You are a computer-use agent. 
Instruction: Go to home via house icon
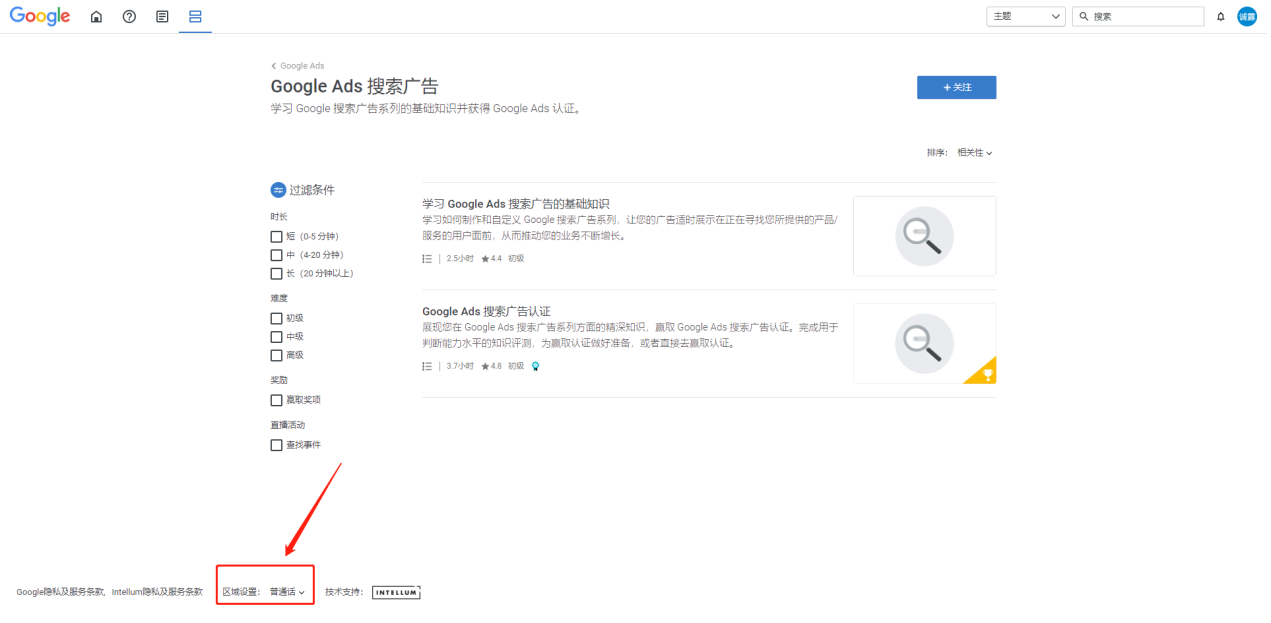pyautogui.click(x=96, y=17)
